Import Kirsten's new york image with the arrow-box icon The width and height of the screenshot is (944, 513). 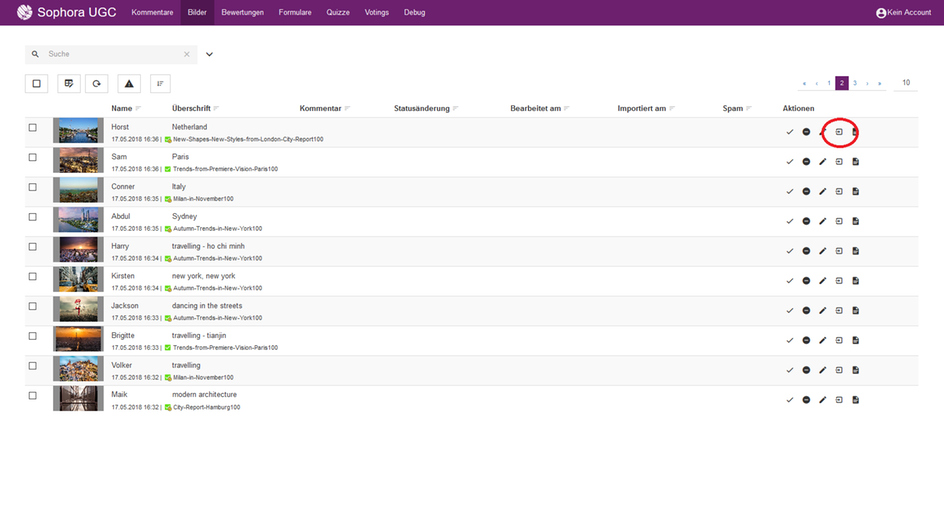pyautogui.click(x=839, y=281)
